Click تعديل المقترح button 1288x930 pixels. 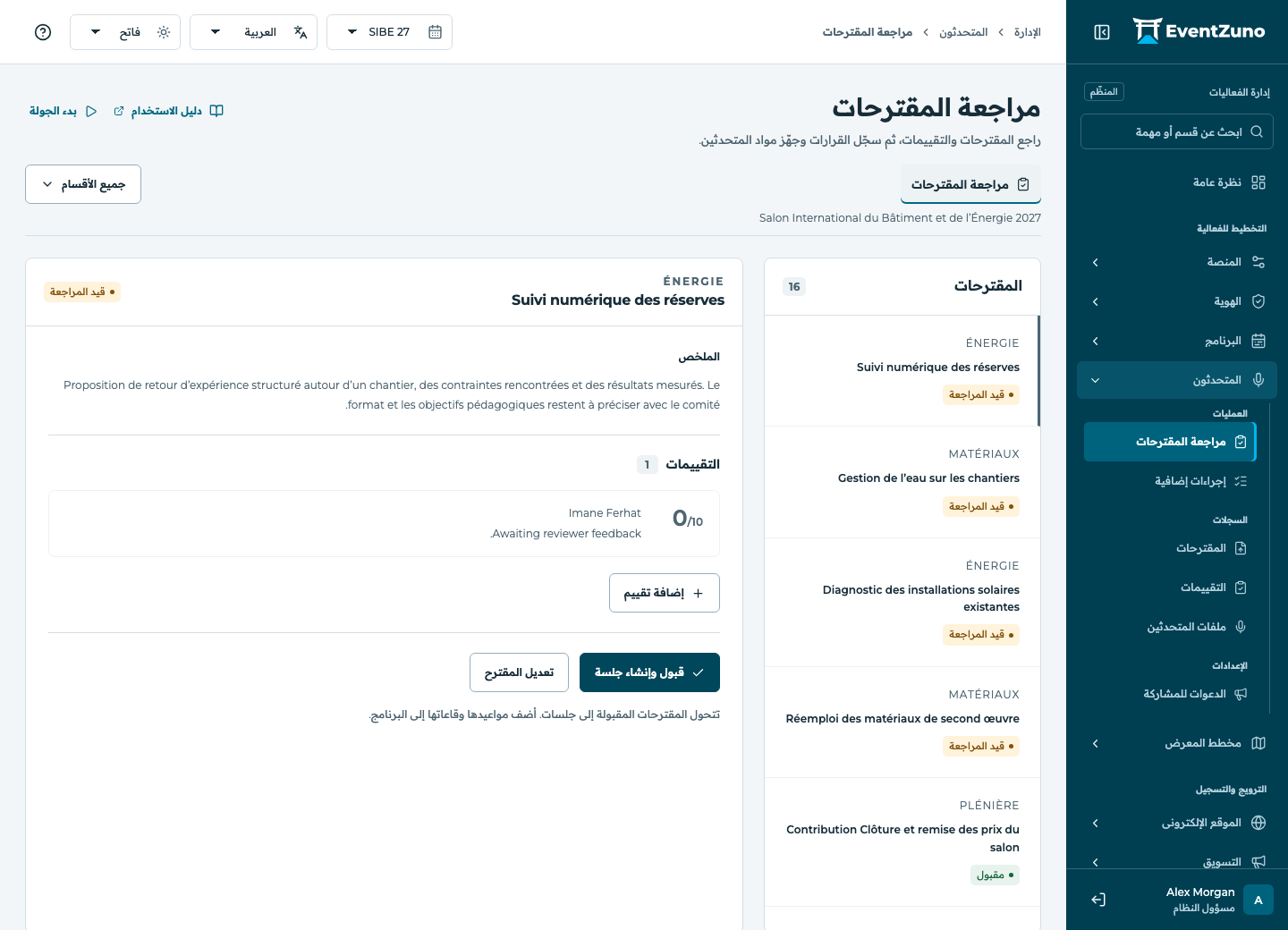point(519,672)
